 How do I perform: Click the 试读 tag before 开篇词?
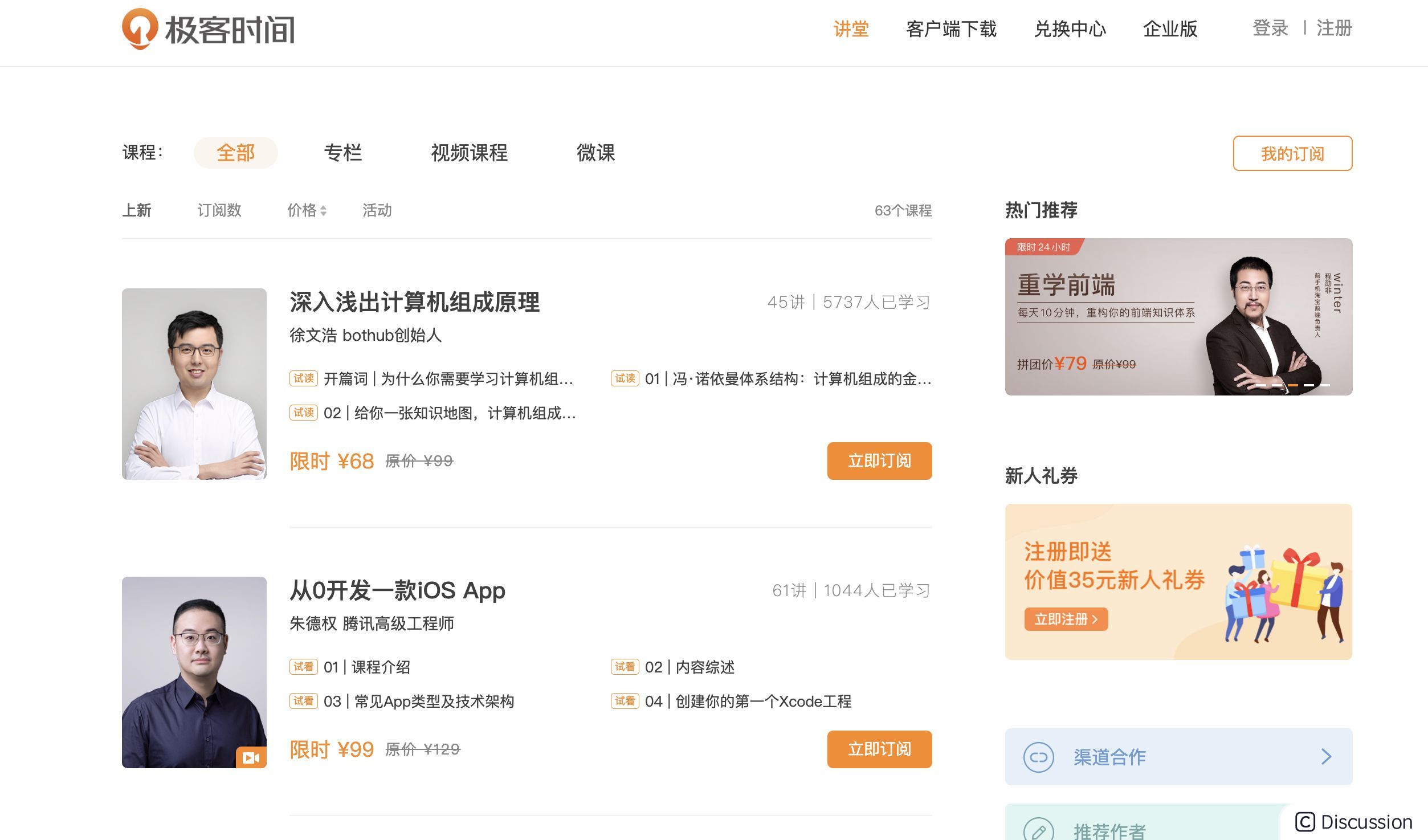point(303,378)
